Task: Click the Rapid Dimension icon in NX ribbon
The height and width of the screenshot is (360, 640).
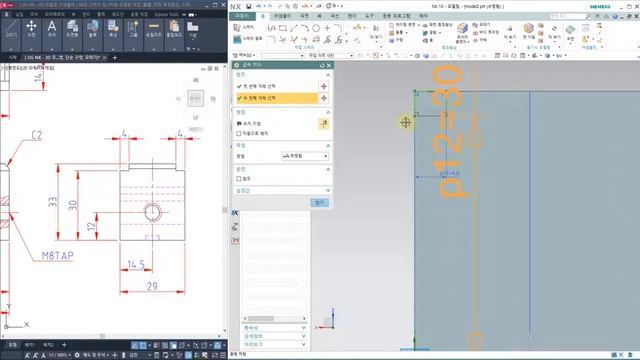Action: coord(357,27)
